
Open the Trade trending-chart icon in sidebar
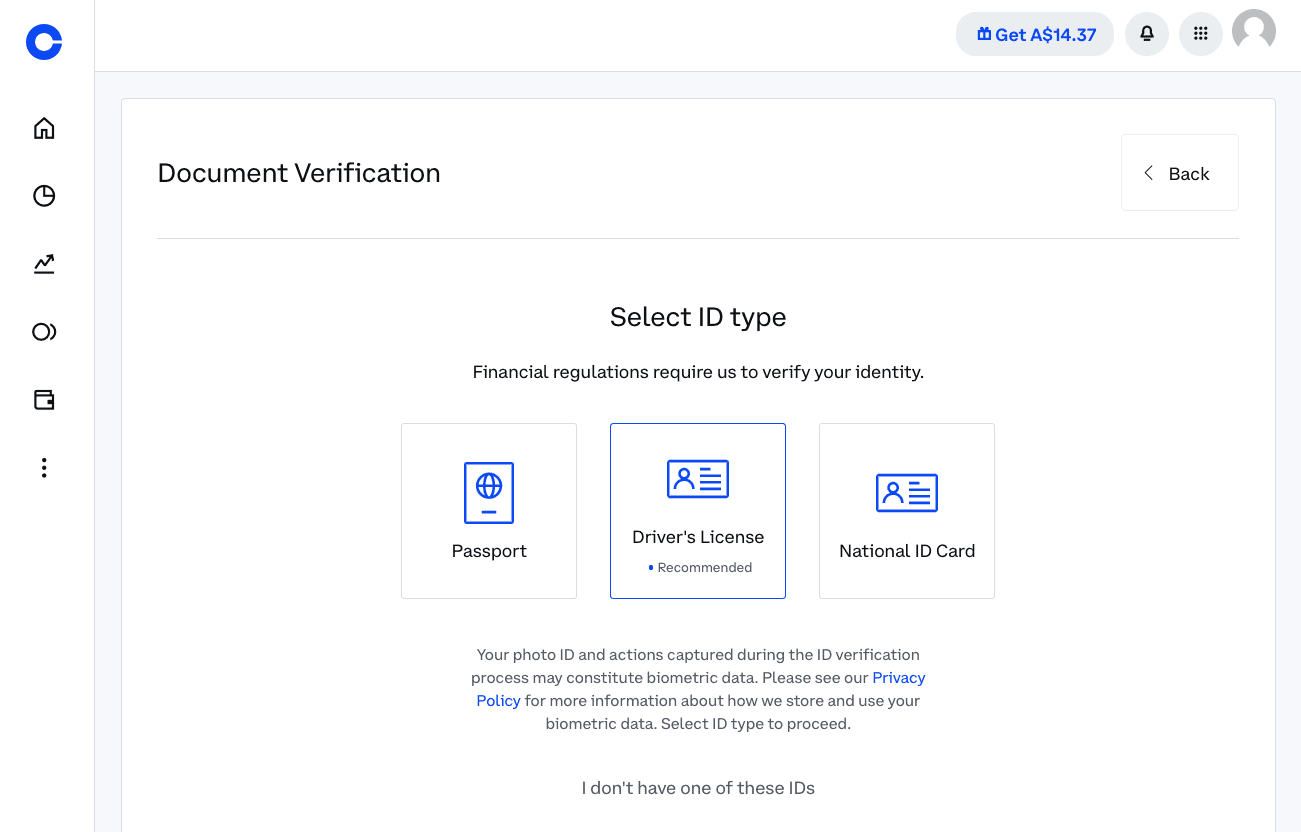coord(43,264)
